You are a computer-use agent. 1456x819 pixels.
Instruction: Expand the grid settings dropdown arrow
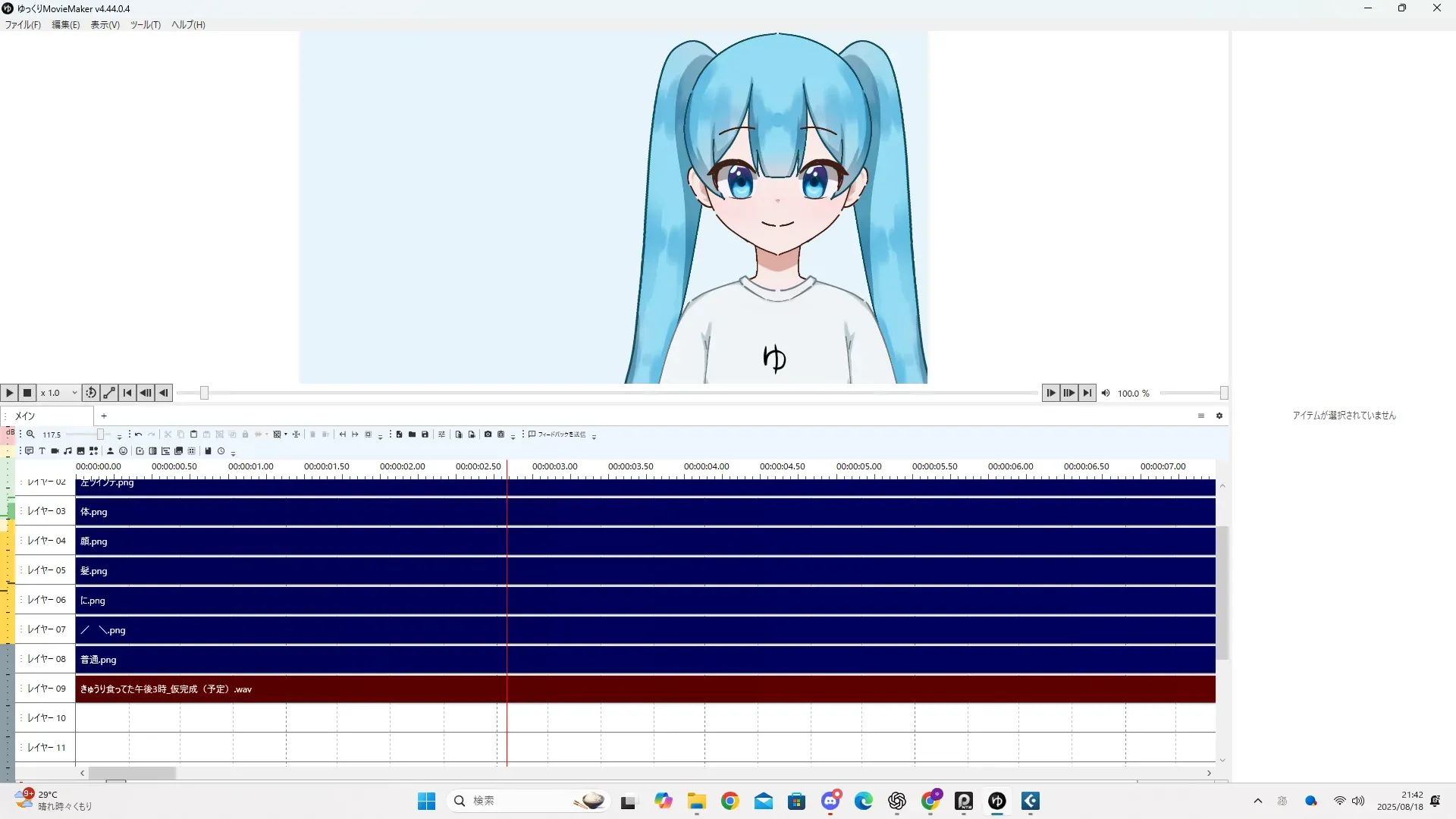coord(286,435)
